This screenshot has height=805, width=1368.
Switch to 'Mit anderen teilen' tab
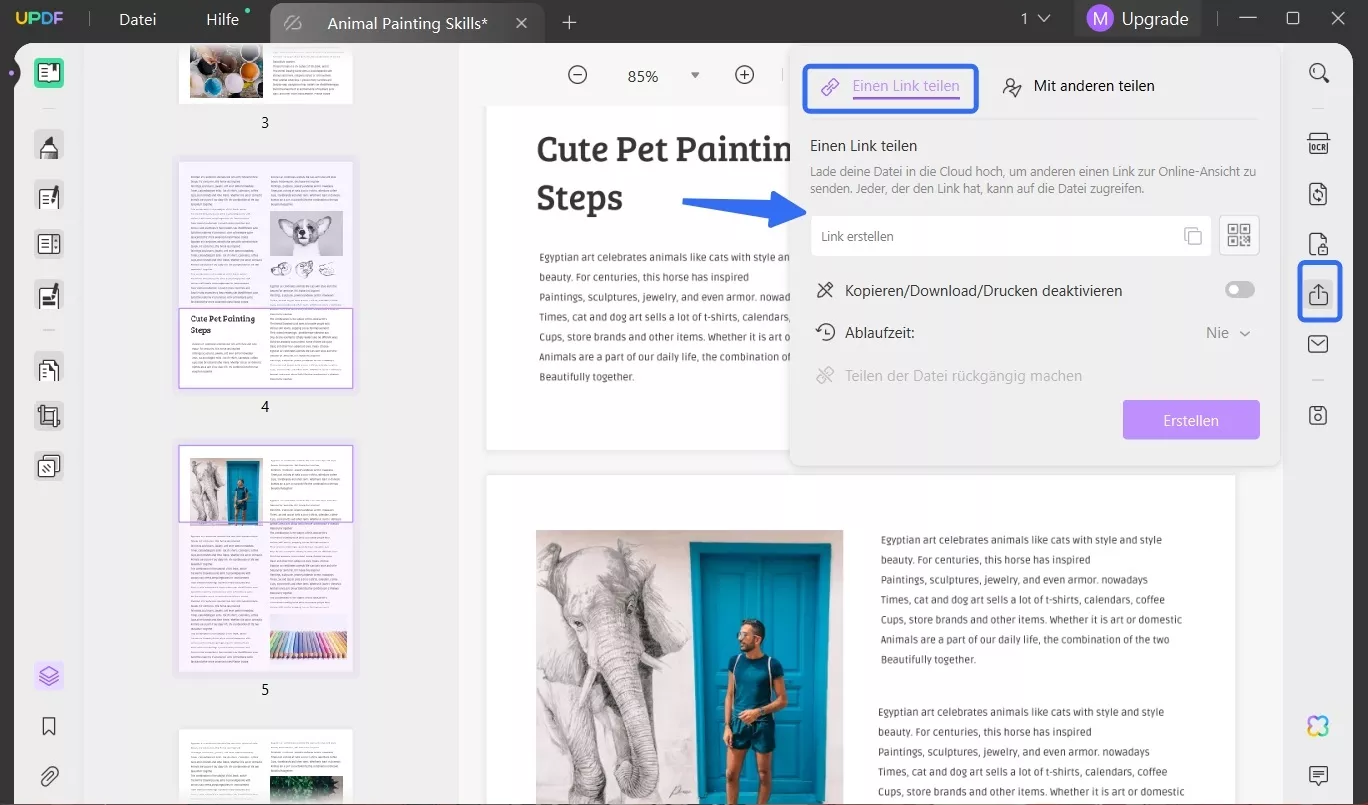pos(1080,87)
